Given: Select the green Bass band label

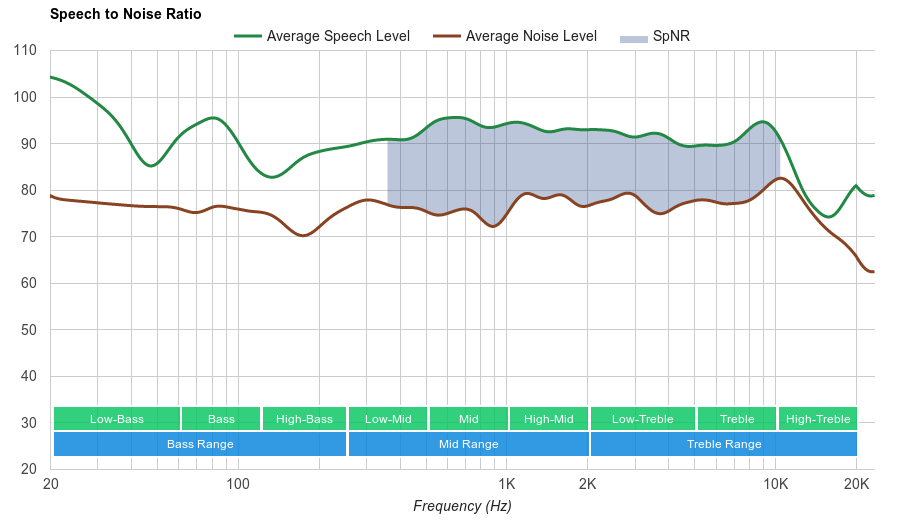Looking at the screenshot, I should (x=222, y=419).
